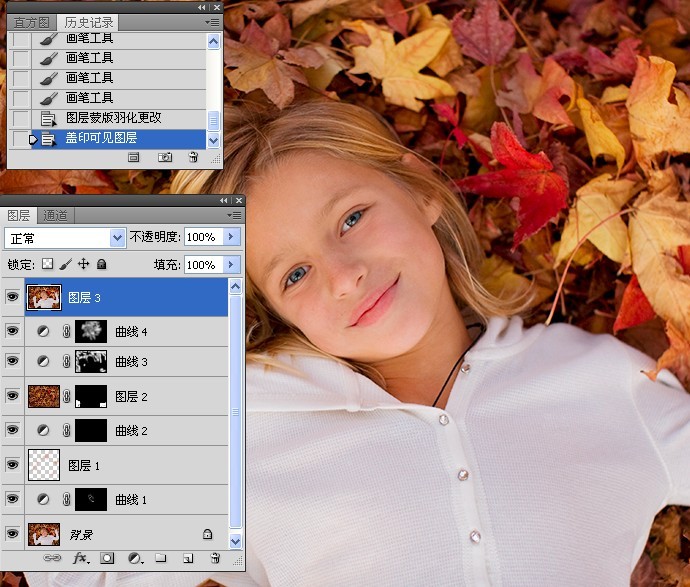The width and height of the screenshot is (690, 587).
Task: Collapse the History panel to icons
Action: pyautogui.click(x=202, y=7)
